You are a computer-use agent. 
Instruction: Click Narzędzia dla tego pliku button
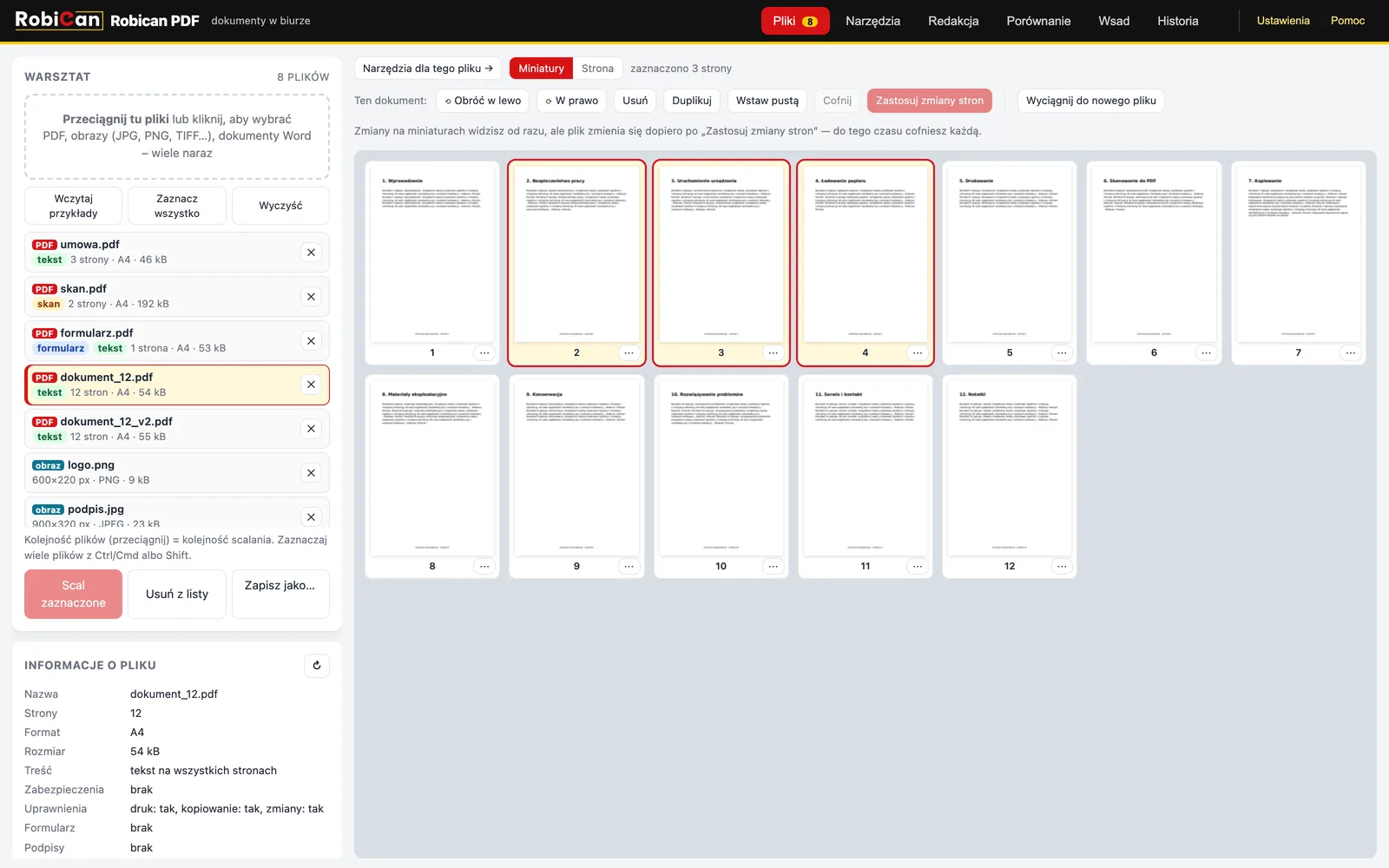click(428, 69)
